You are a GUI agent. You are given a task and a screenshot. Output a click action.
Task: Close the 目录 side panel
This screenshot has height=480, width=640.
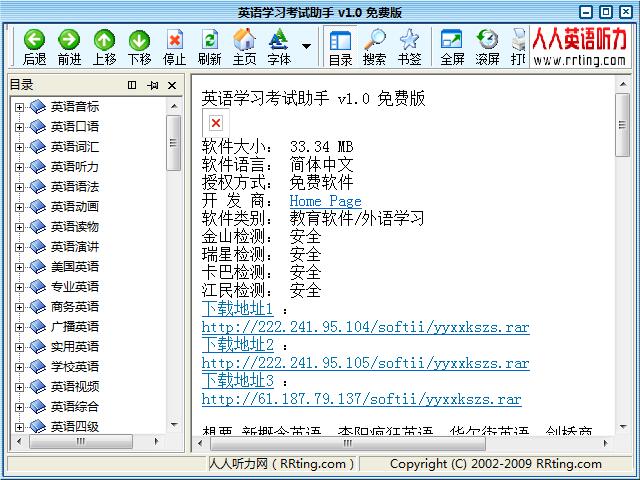(172, 85)
